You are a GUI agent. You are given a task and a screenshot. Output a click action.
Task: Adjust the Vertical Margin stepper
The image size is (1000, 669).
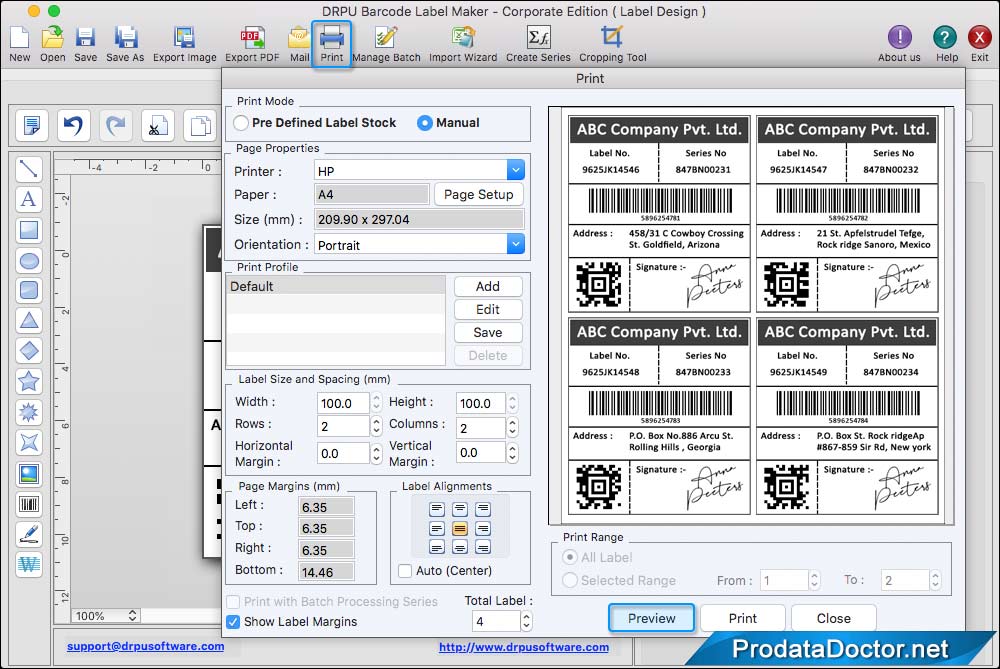pos(512,452)
